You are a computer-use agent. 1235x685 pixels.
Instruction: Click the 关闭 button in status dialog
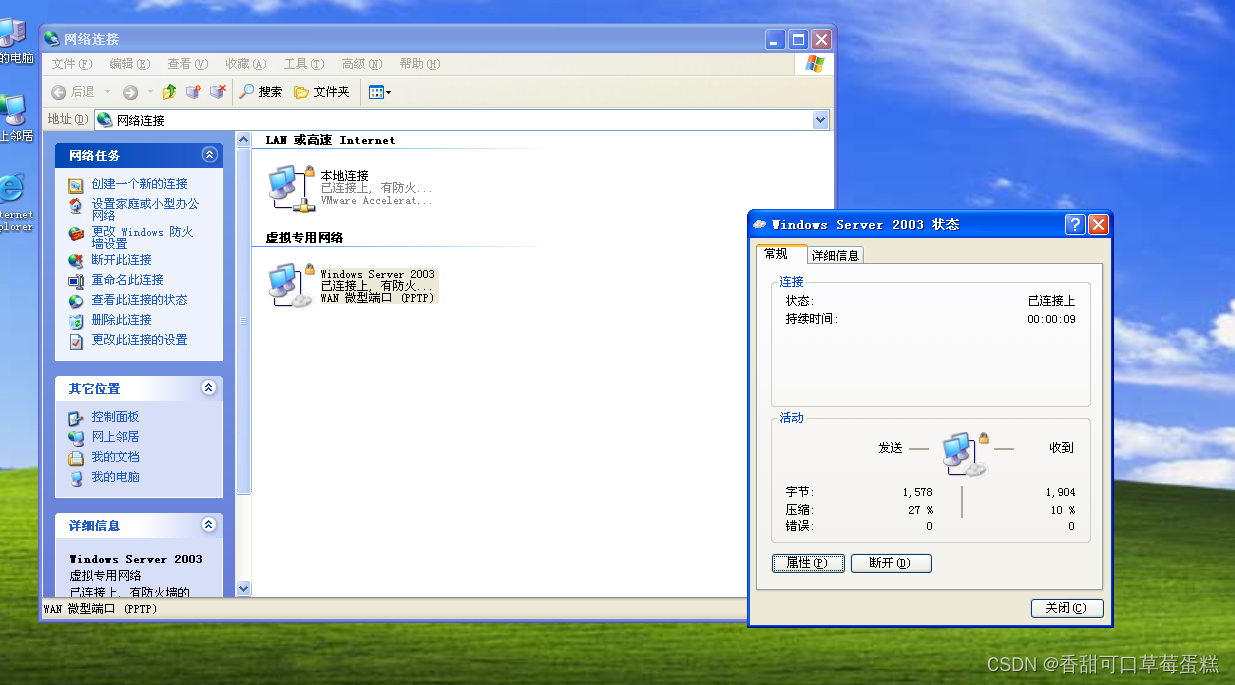1067,608
